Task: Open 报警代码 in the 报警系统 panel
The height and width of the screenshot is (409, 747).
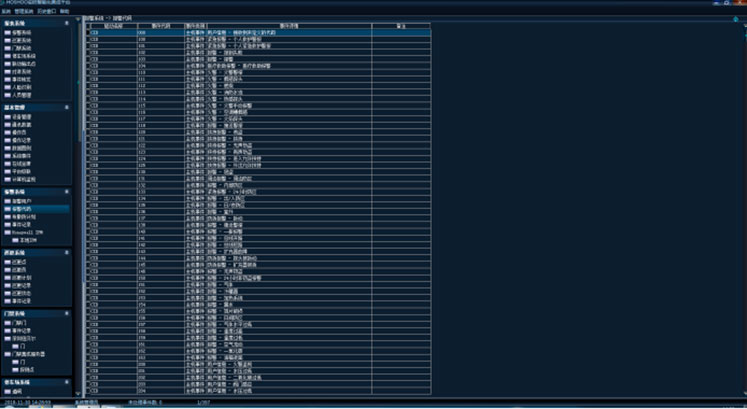Action: 22,209
